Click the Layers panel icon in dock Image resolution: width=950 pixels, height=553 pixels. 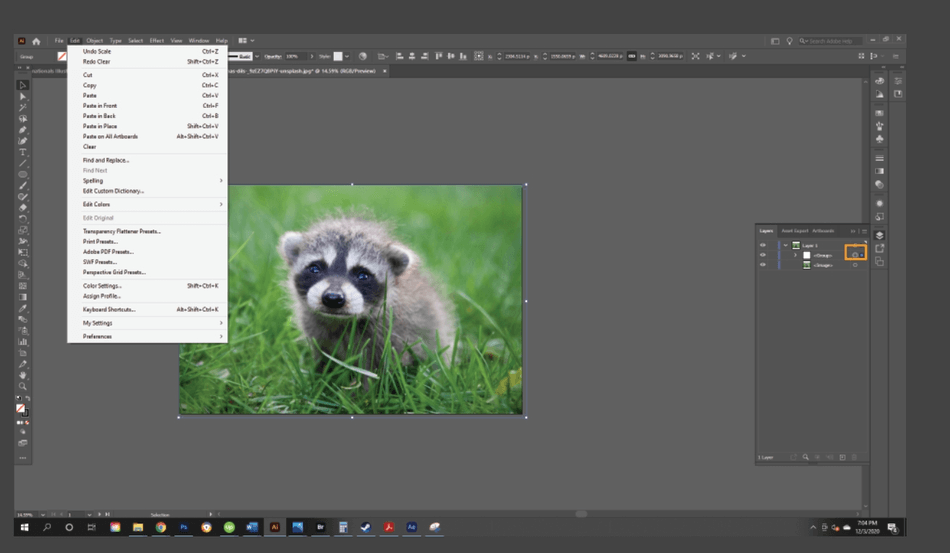click(x=879, y=236)
